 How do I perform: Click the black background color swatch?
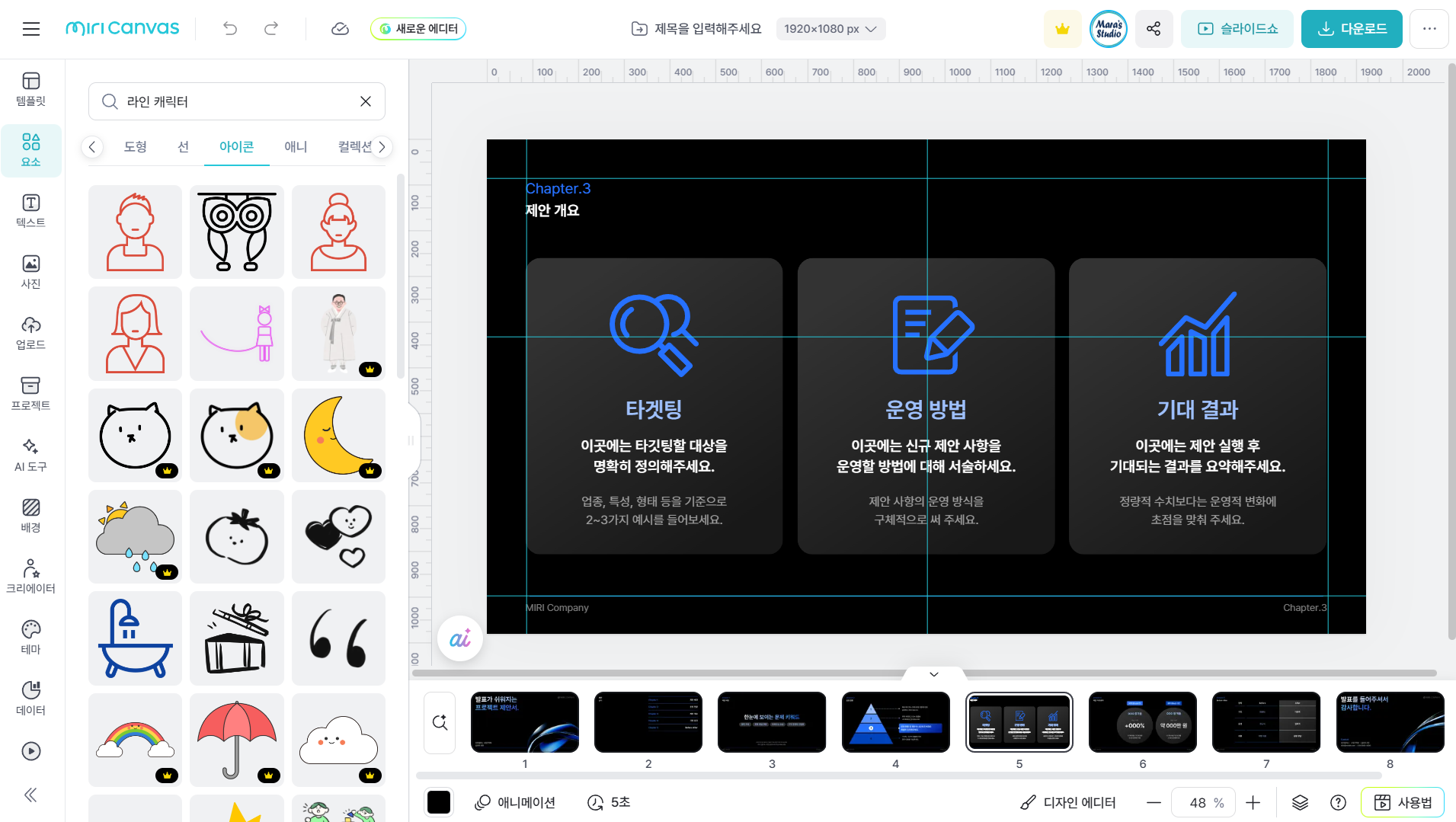[439, 802]
